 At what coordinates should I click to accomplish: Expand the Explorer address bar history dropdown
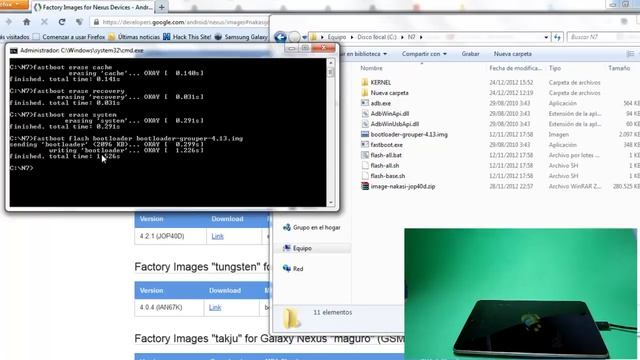tap(546, 37)
